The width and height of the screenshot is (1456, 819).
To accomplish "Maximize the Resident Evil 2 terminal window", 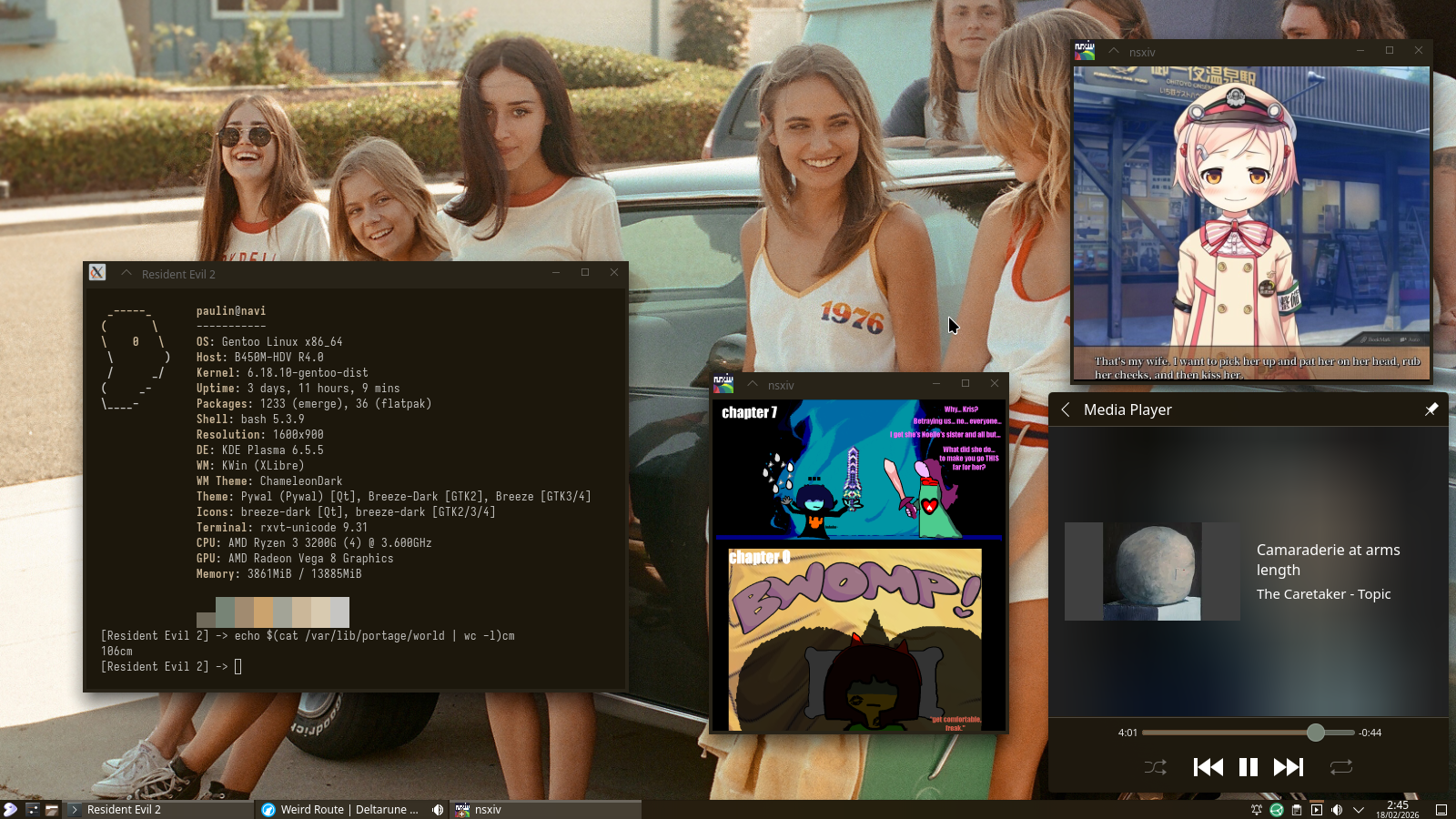I will [x=585, y=272].
